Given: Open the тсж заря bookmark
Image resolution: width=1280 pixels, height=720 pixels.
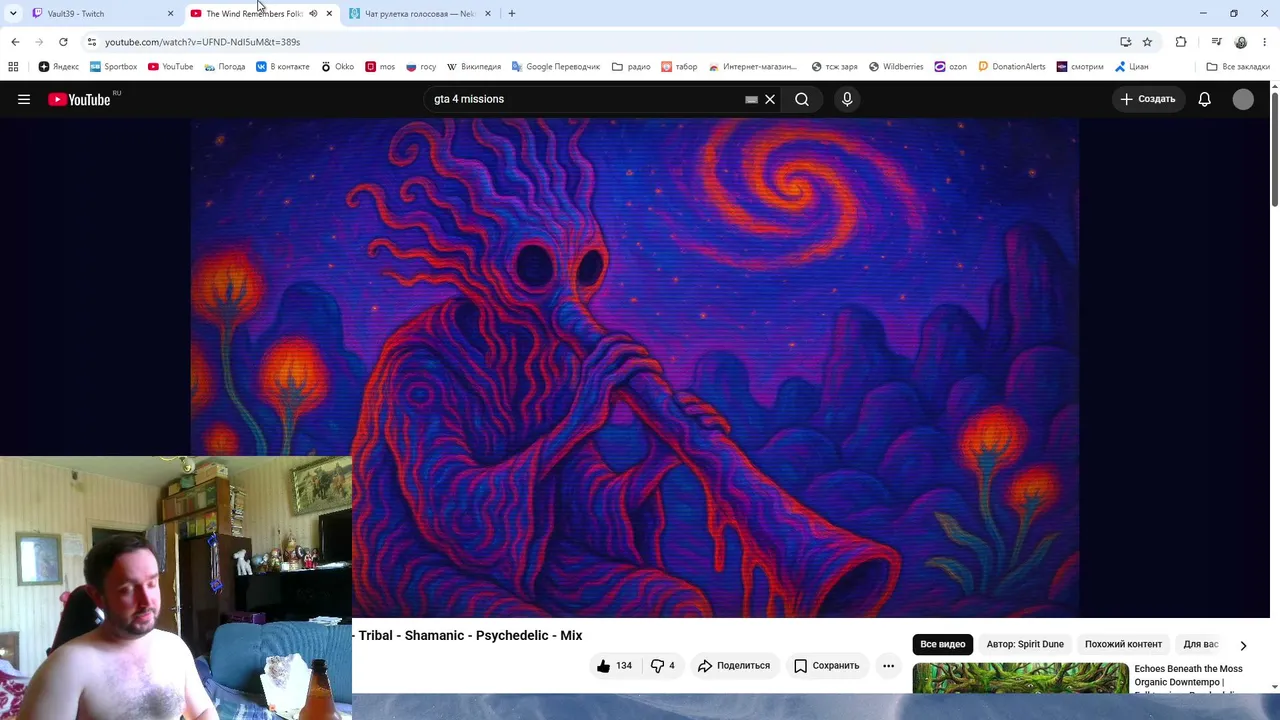Looking at the screenshot, I should click(x=834, y=67).
